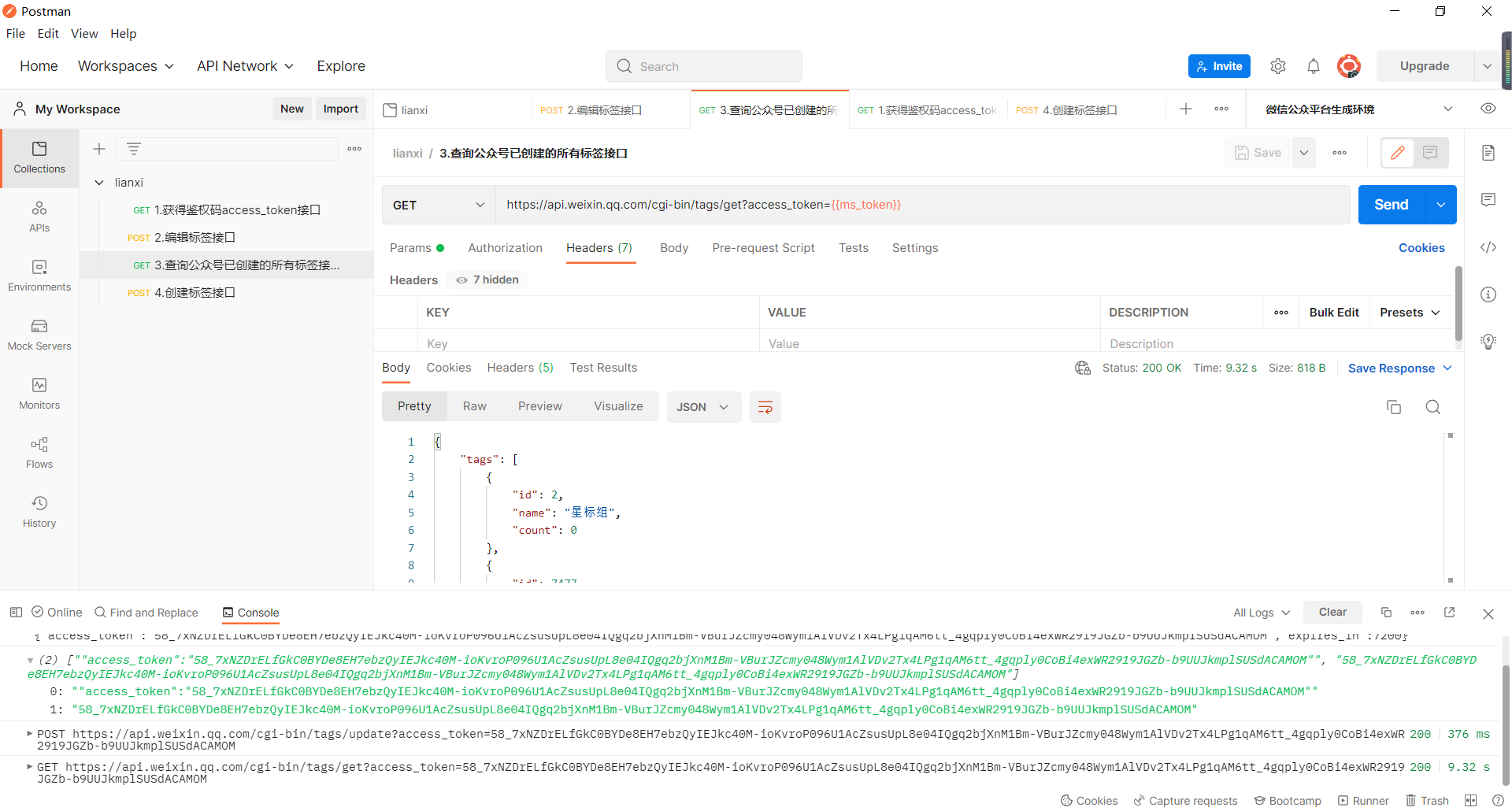Open the Trash from the status bar
1512x811 pixels.
point(1427,800)
